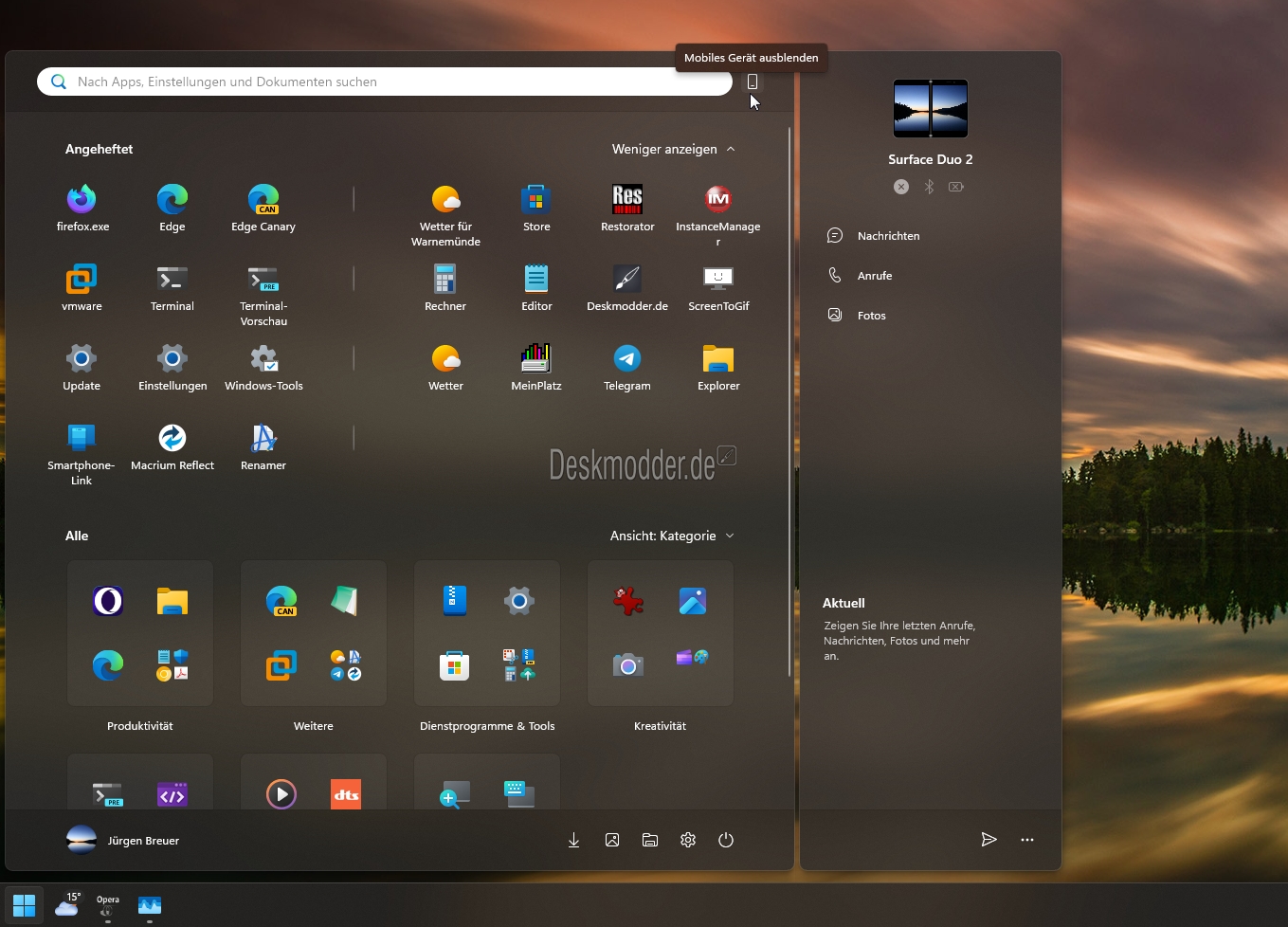Open Deskmodder.de pinned shortcut
This screenshot has height=927, width=1288.
coord(627,288)
